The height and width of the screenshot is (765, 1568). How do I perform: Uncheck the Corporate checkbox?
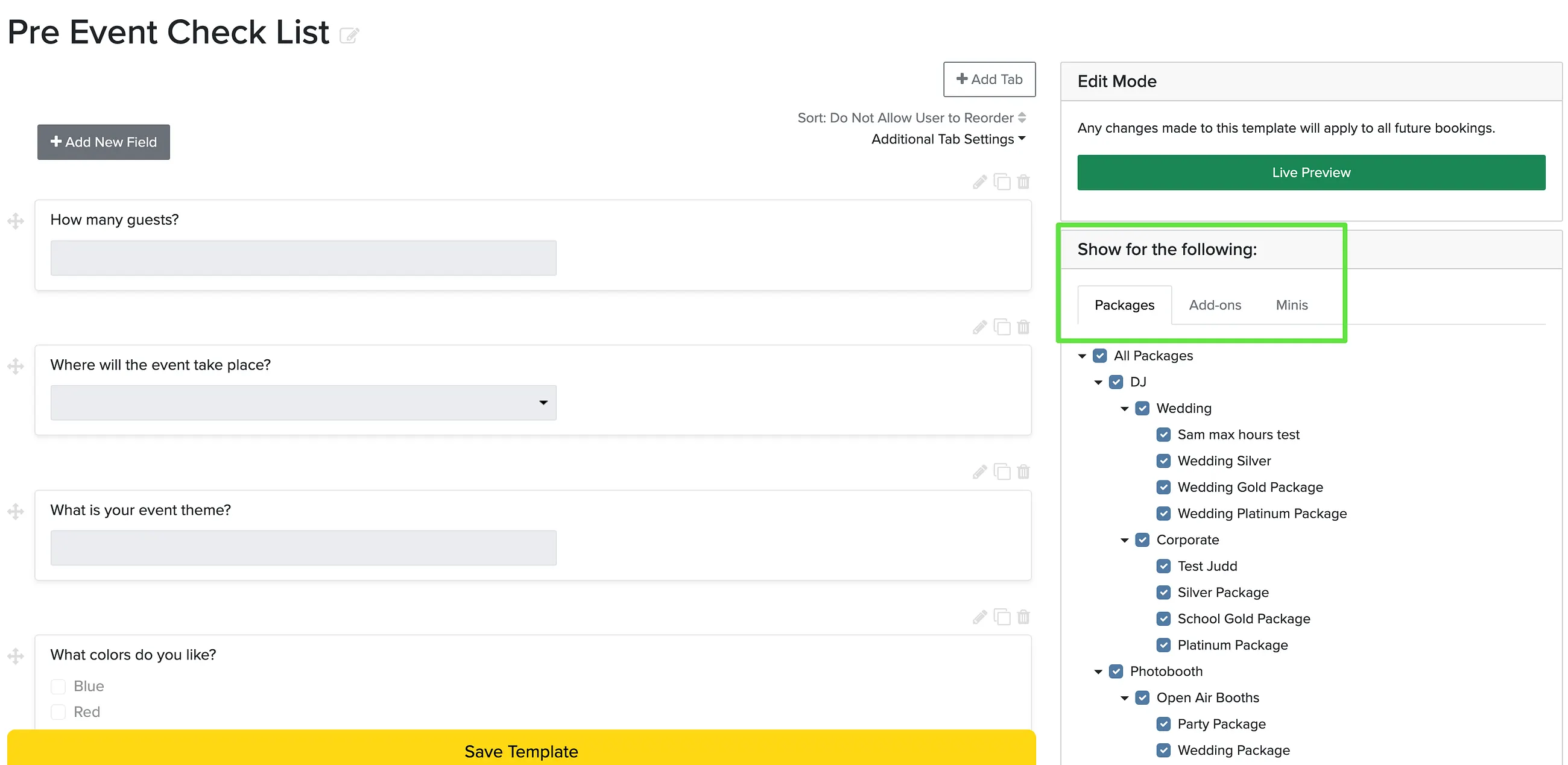(x=1142, y=540)
